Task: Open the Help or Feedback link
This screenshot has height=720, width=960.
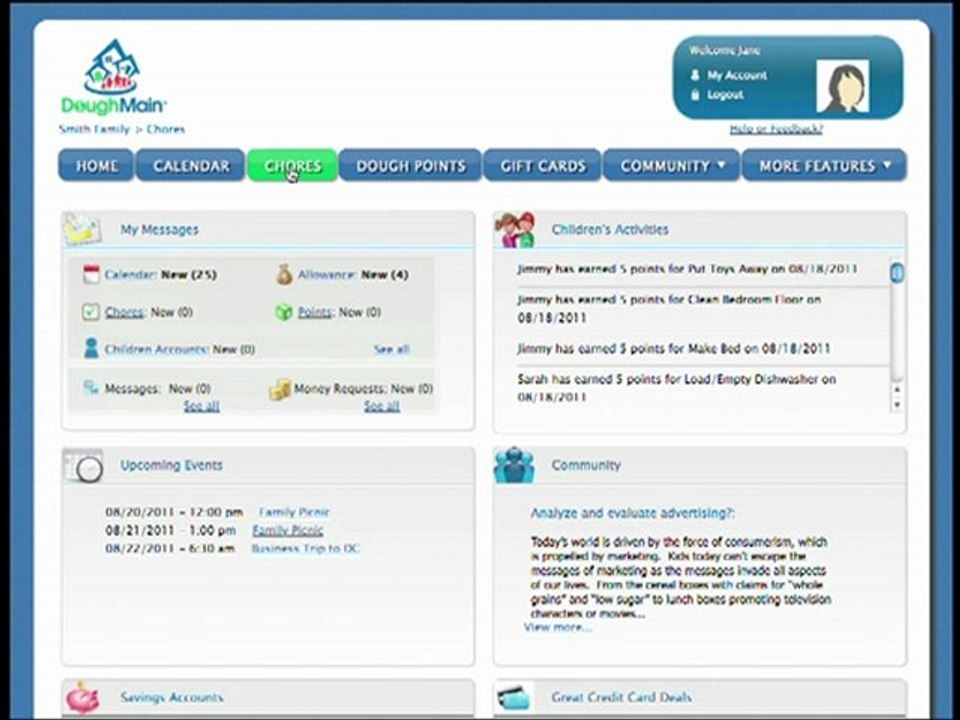Action: [776, 129]
